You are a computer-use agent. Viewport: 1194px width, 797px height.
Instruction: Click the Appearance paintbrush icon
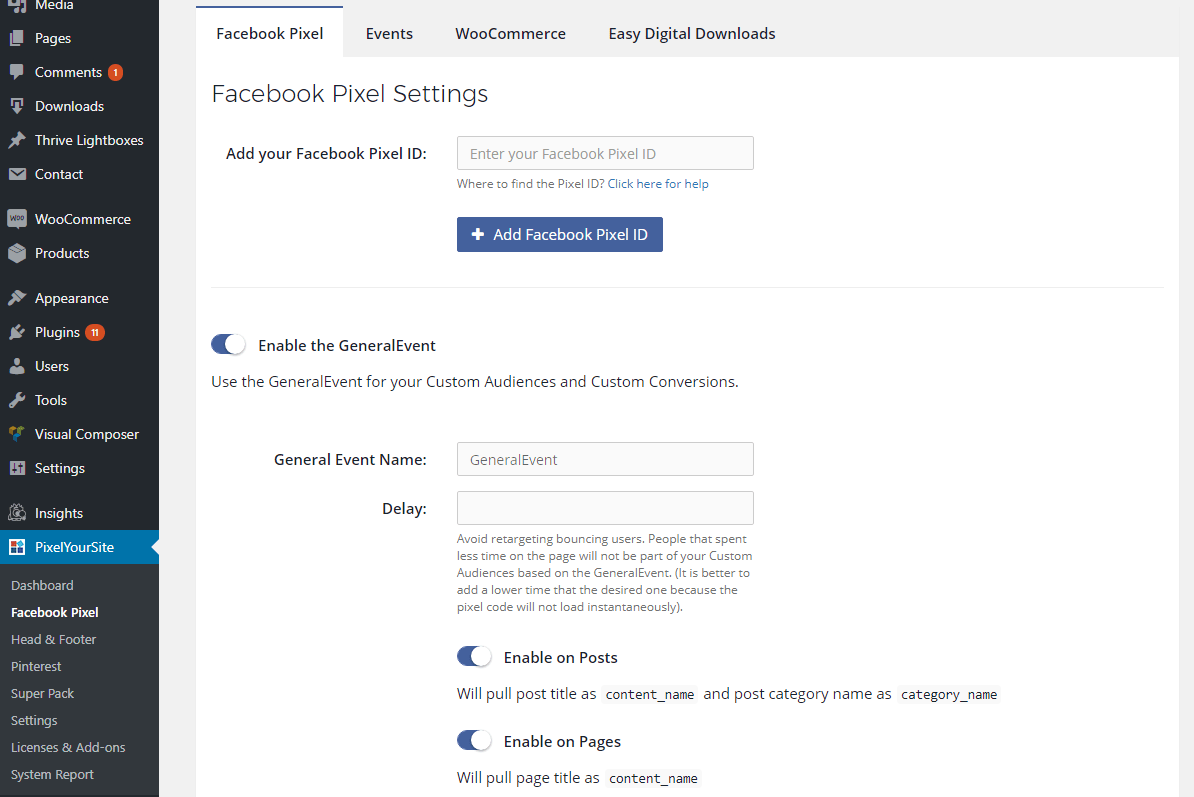click(x=17, y=298)
